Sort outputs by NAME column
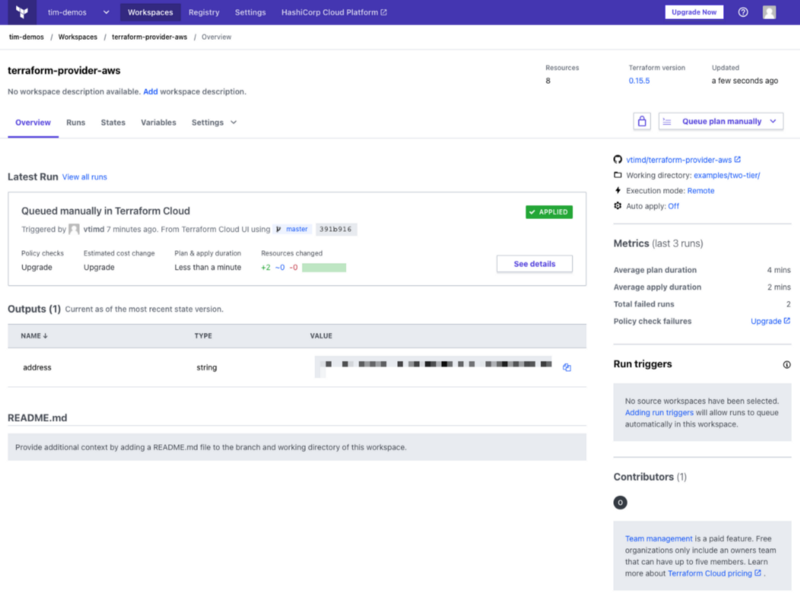 pos(34,336)
